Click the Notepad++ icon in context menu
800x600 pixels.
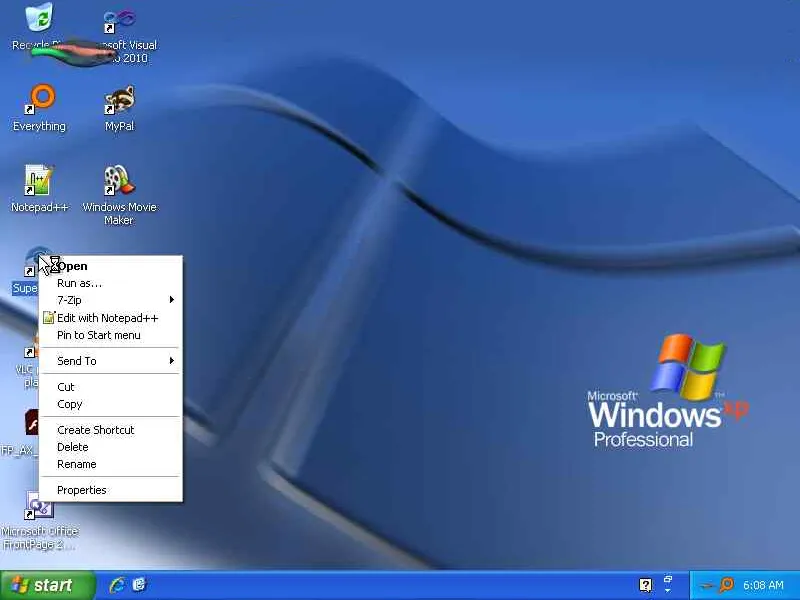pos(48,318)
